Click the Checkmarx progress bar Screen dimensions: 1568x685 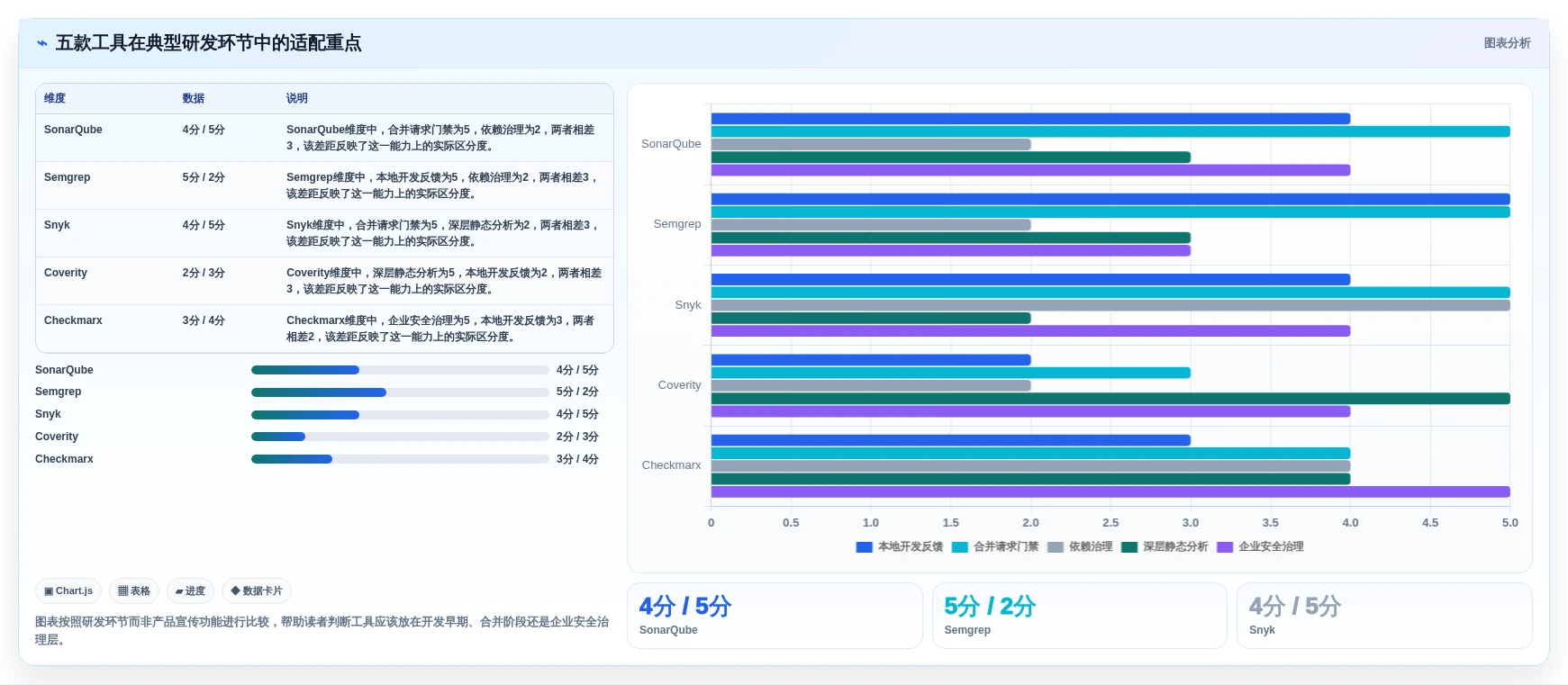pyautogui.click(x=400, y=459)
